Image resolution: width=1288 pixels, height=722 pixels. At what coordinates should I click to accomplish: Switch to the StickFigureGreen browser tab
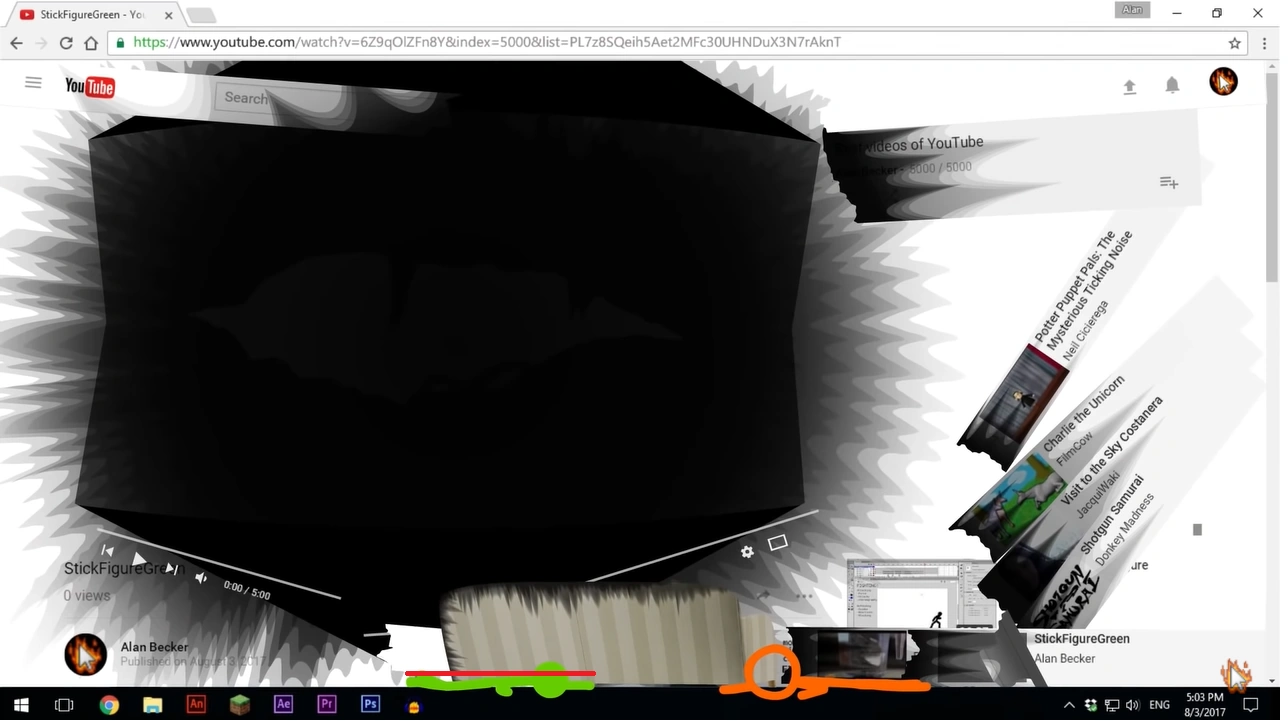pyautogui.click(x=92, y=15)
